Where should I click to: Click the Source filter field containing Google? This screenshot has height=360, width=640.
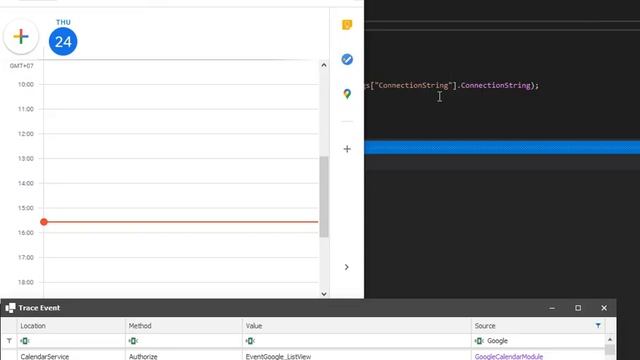[538, 341]
